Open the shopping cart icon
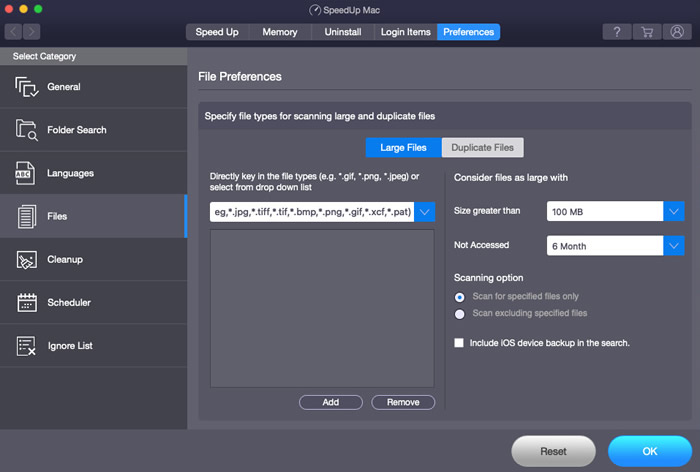Image resolution: width=700 pixels, height=472 pixels. pos(647,32)
